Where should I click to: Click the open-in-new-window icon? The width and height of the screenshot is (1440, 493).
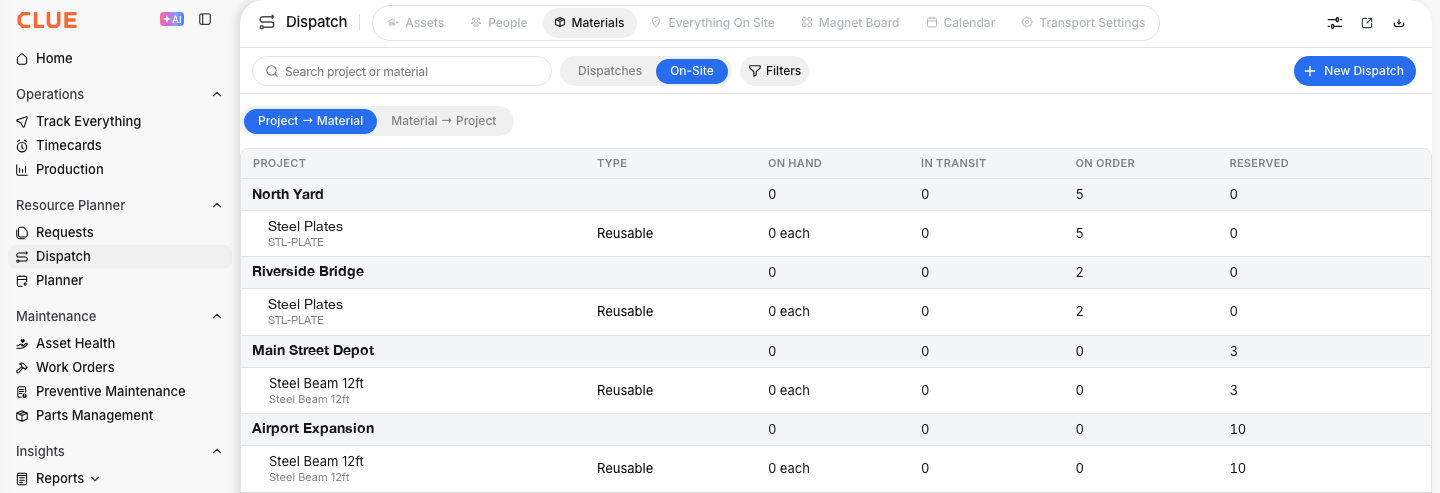click(x=1367, y=23)
